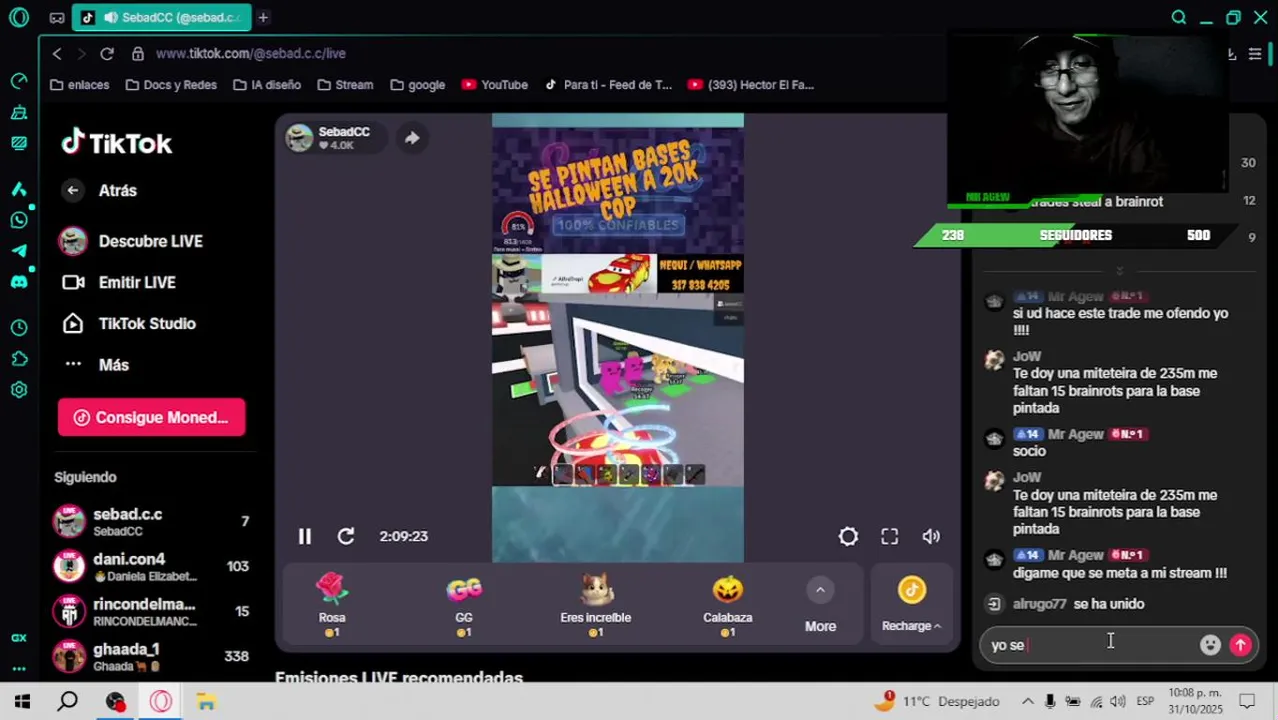Search tabs with magnifier icon
The image size is (1278, 720).
click(x=1179, y=17)
